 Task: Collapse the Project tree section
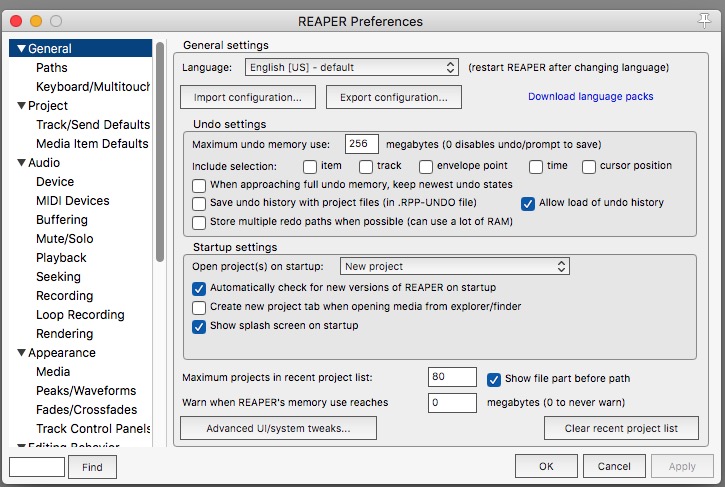click(21, 105)
